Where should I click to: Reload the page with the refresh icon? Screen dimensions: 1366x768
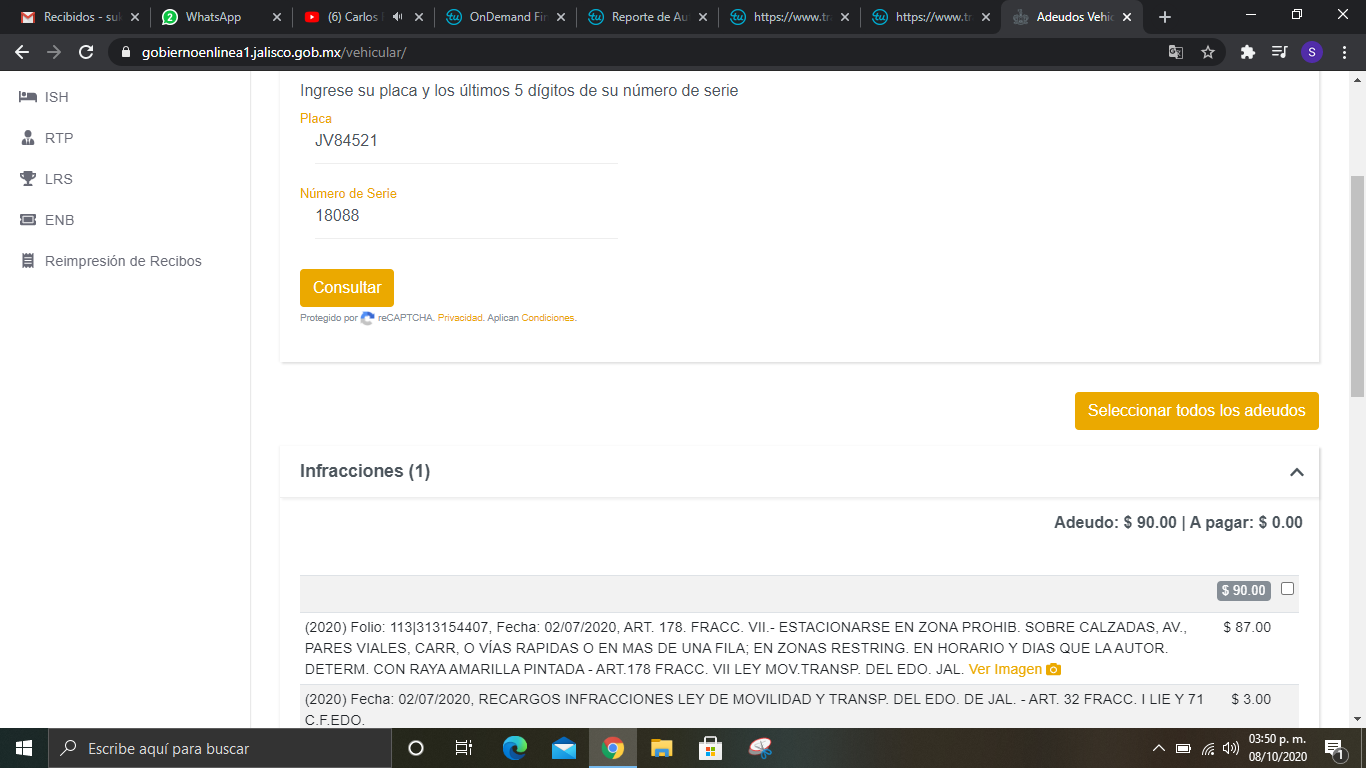[86, 52]
